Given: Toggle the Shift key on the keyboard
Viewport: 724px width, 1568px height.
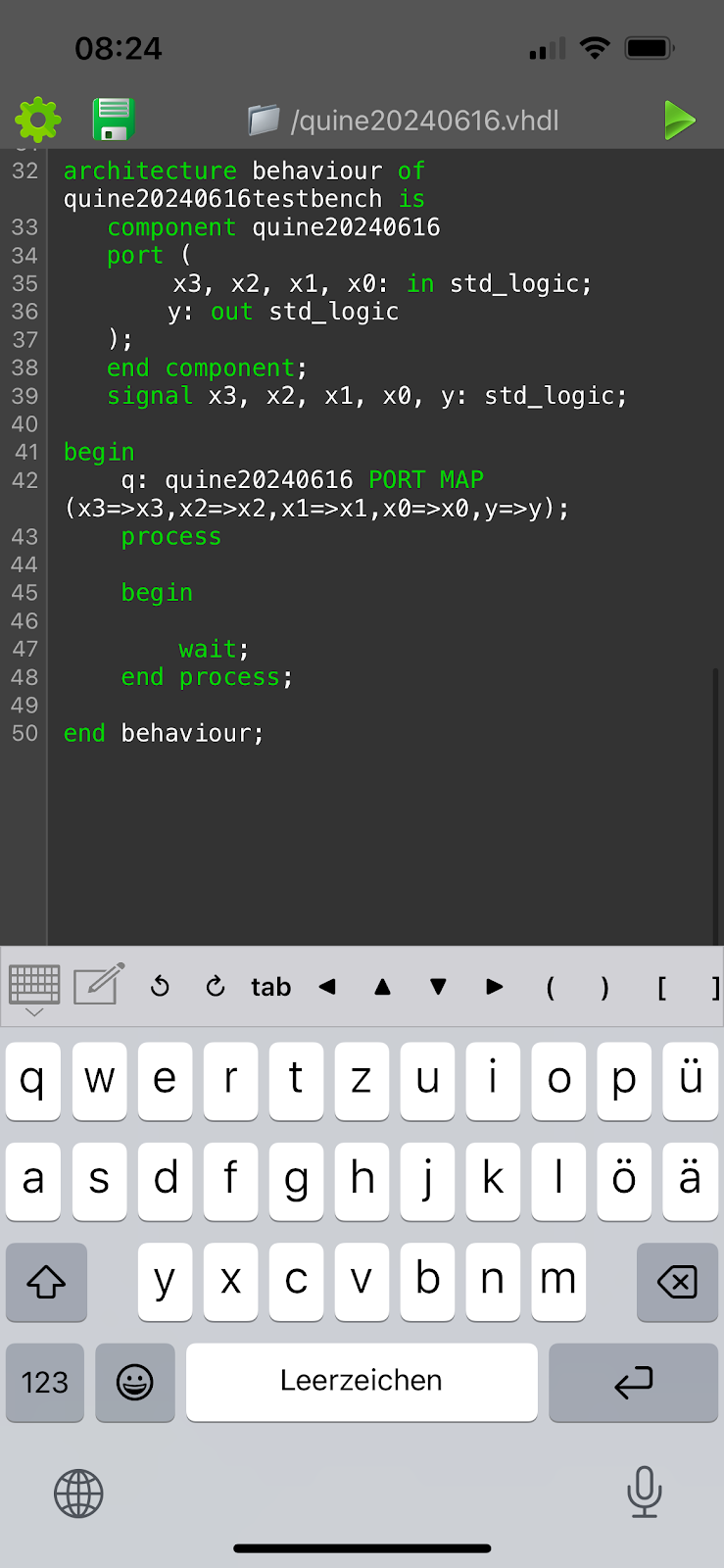Looking at the screenshot, I should point(46,1282).
